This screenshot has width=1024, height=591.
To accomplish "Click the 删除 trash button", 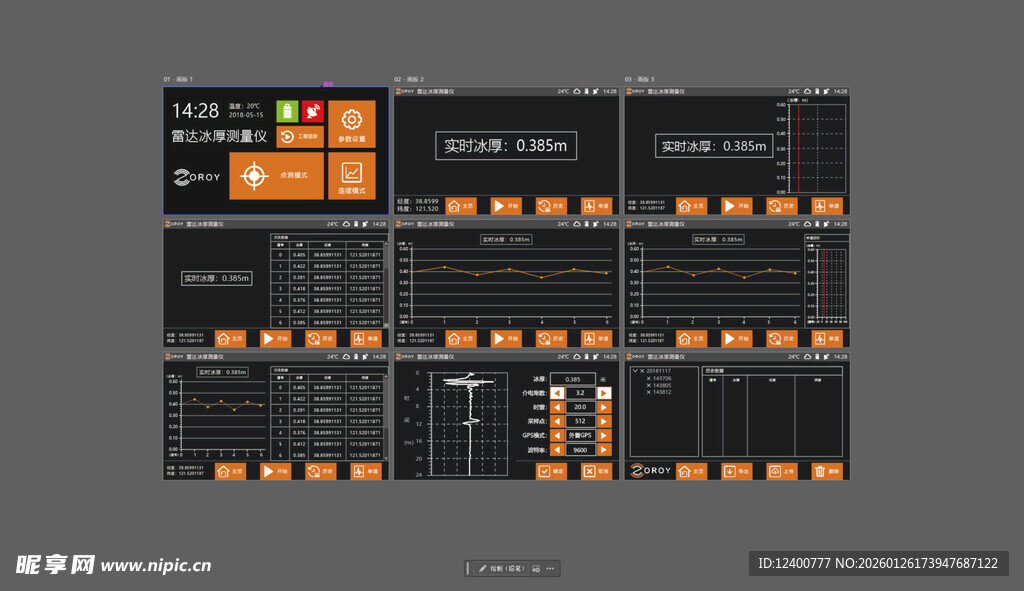I will point(820,471).
